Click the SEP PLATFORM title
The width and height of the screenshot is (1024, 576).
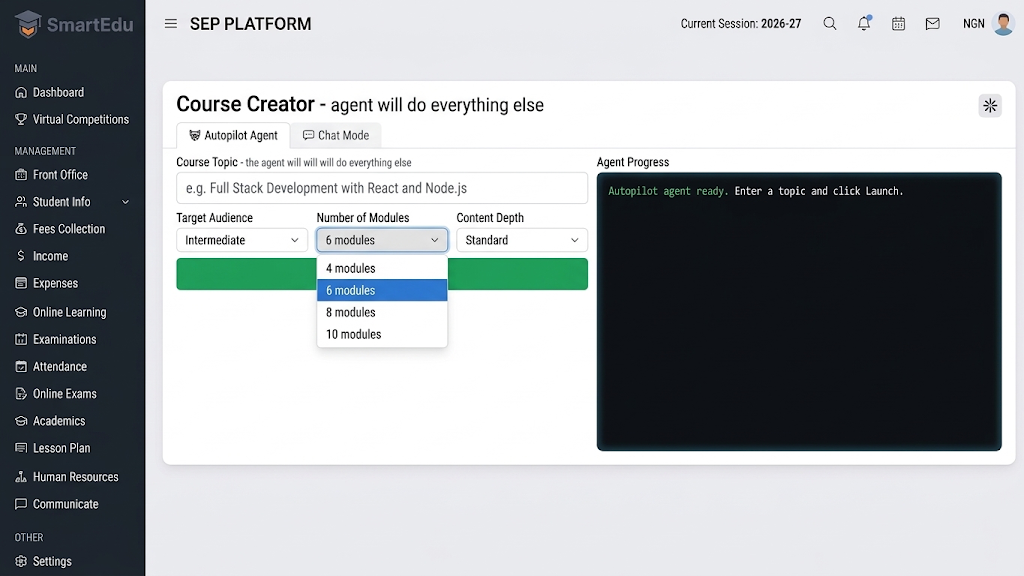pos(251,24)
